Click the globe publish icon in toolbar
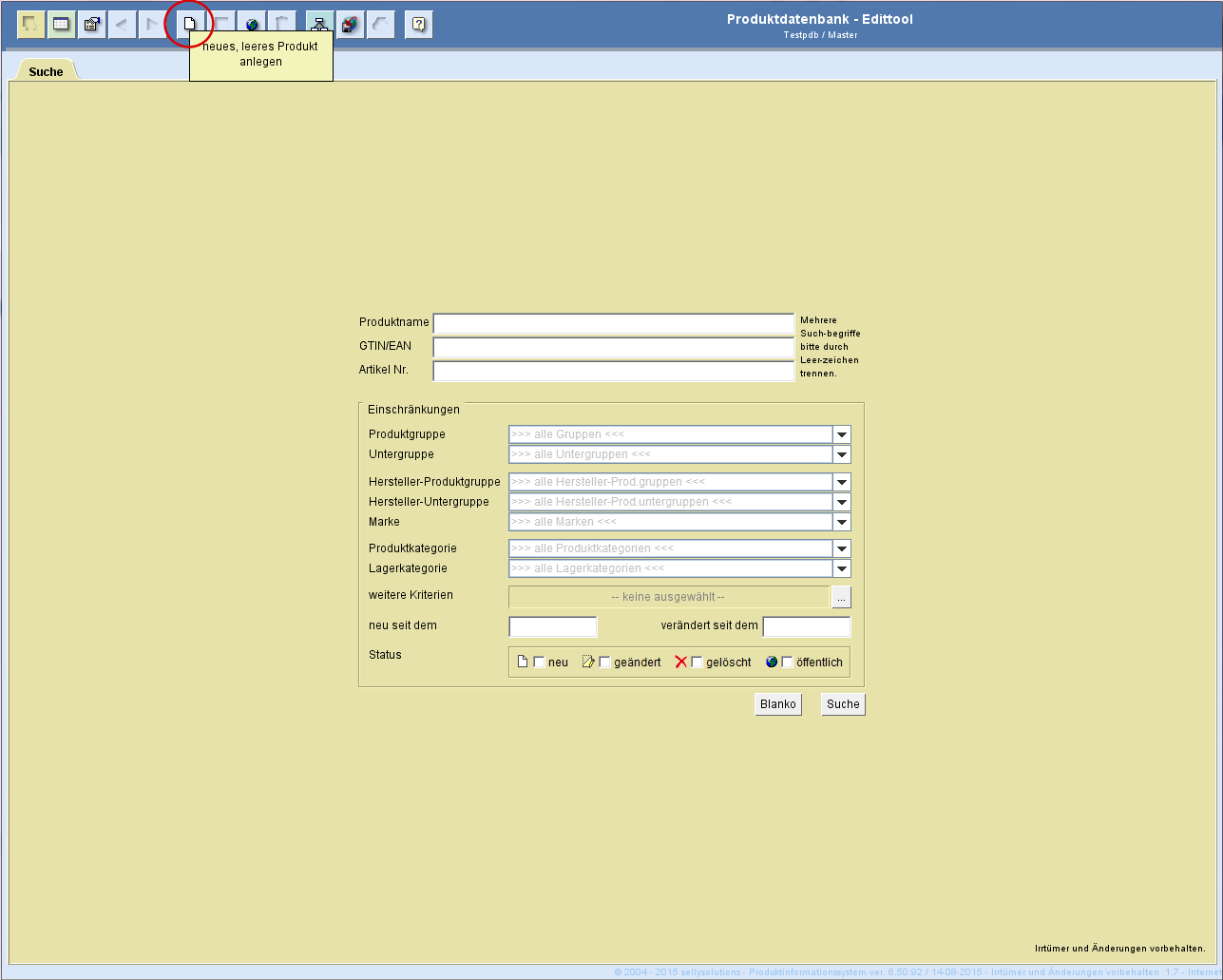Screen dimensions: 1223x980 (x=252, y=25)
